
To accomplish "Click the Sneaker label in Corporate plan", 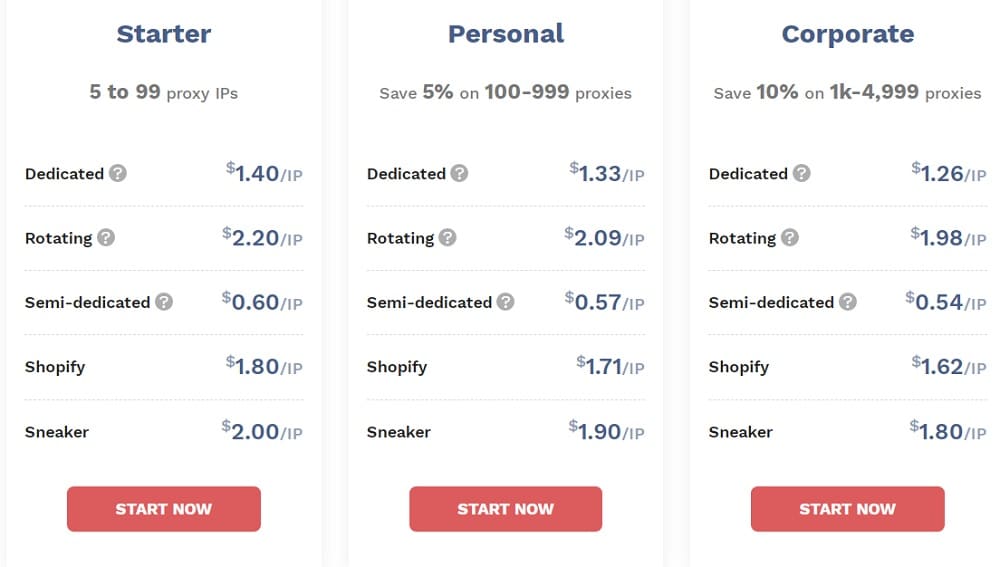I will (x=740, y=432).
